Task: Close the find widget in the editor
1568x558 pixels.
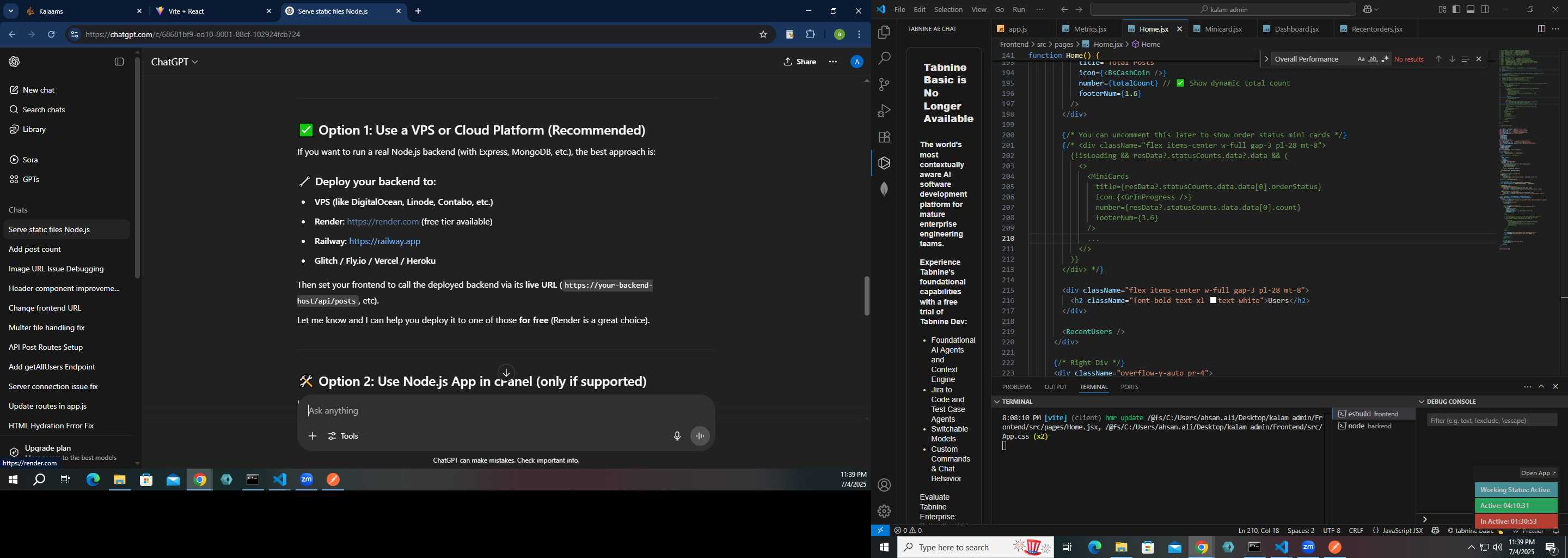Action: tap(1479, 59)
